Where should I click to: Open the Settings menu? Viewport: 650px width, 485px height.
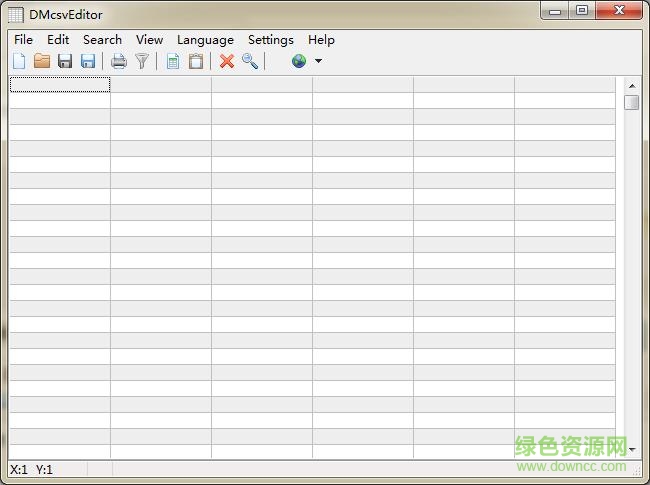tap(271, 40)
